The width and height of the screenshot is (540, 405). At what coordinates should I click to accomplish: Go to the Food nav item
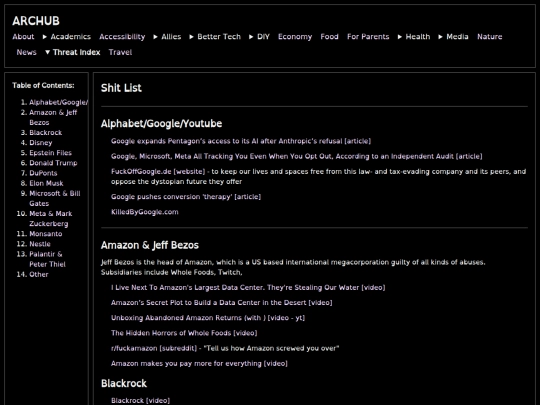[329, 37]
